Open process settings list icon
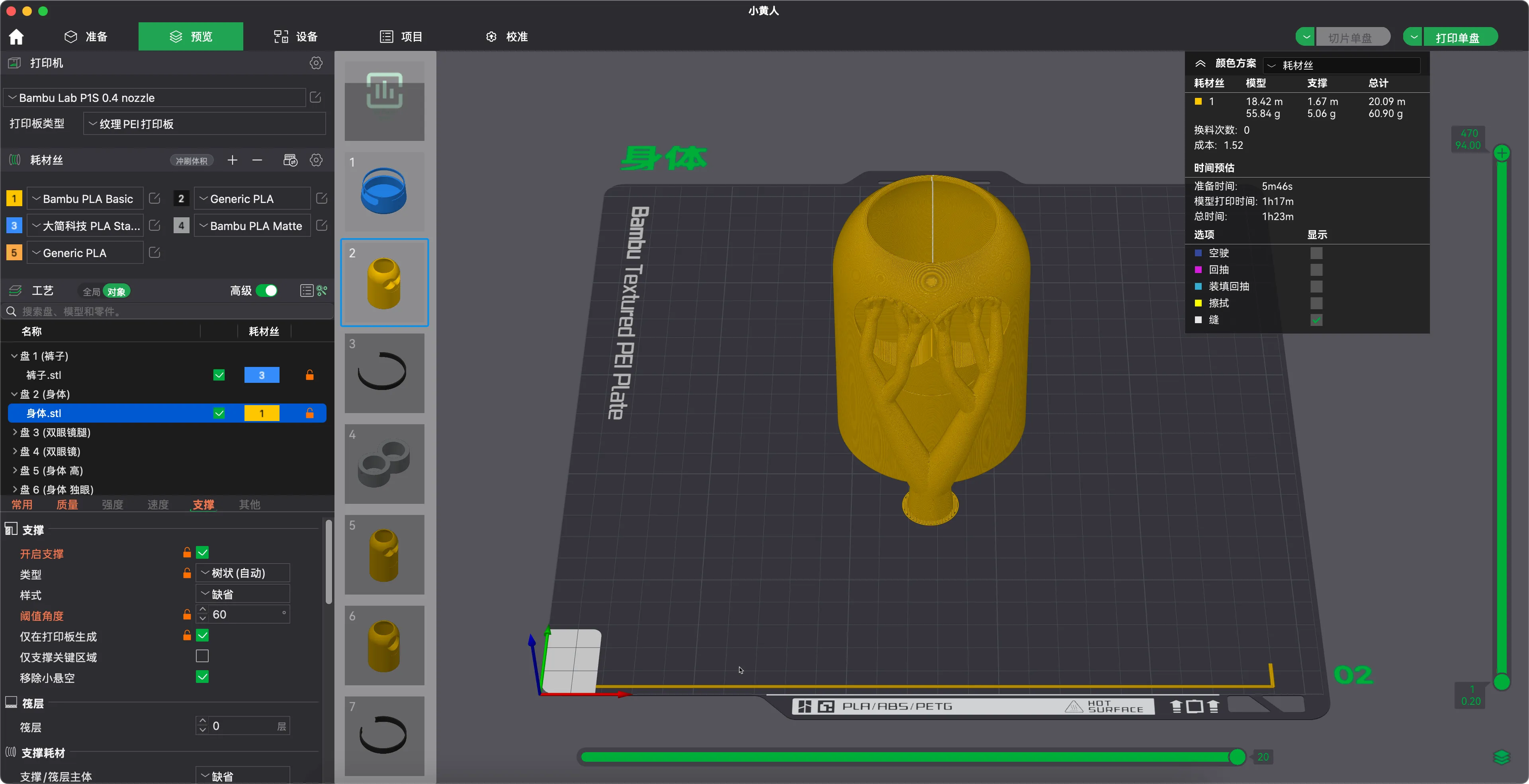 [306, 291]
